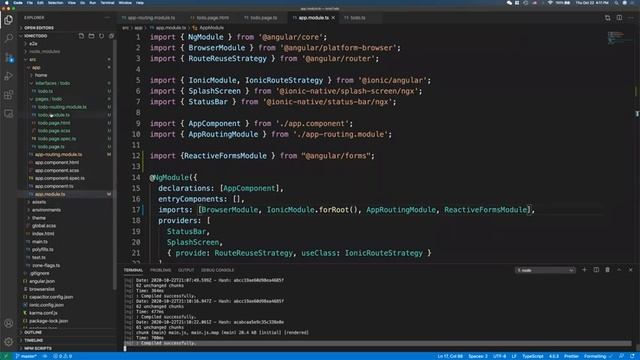Switch to todo.page.ts editor tab
Image resolution: width=640 pixels, height=360 pixels.
(263, 18)
